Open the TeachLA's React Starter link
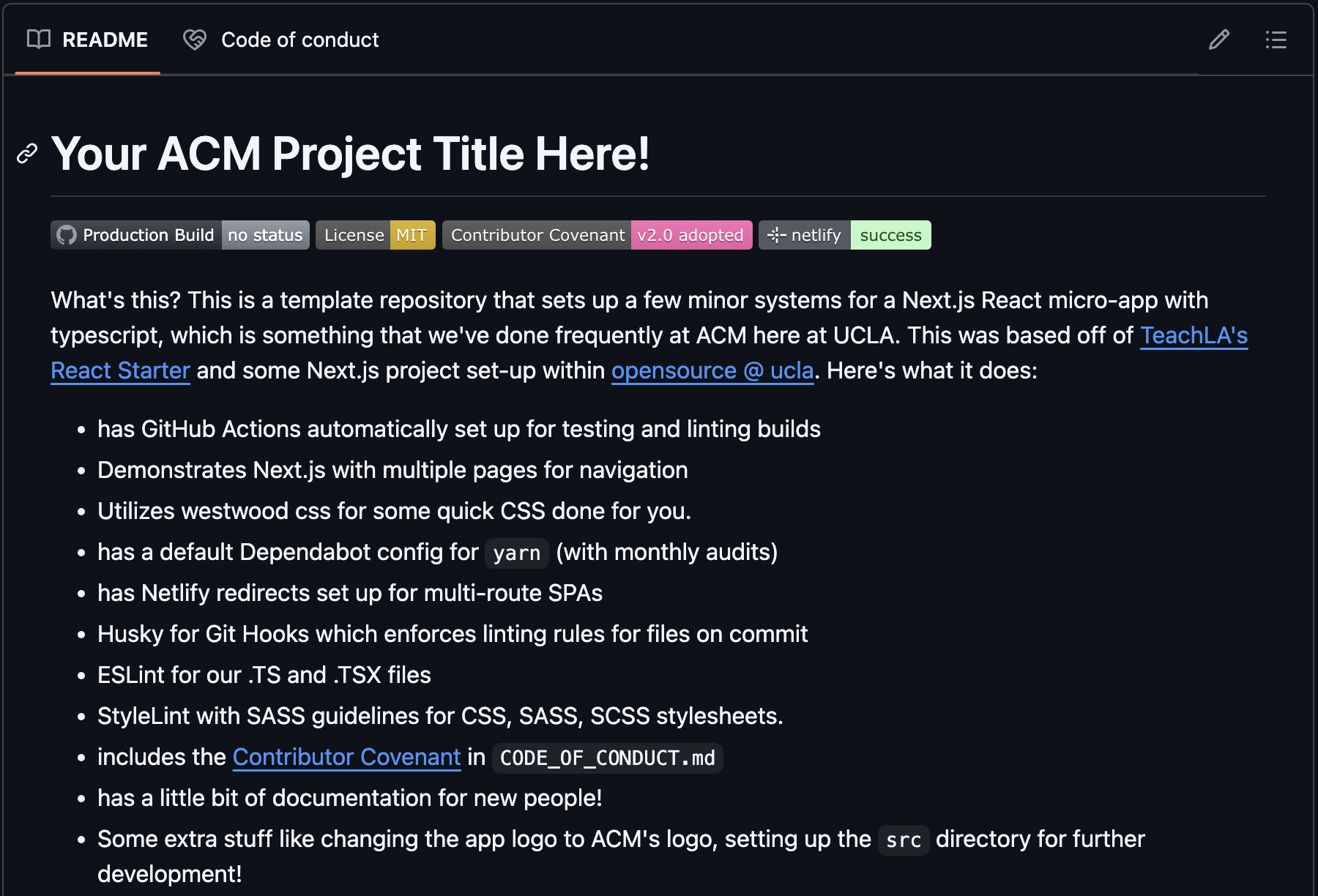 [1194, 335]
